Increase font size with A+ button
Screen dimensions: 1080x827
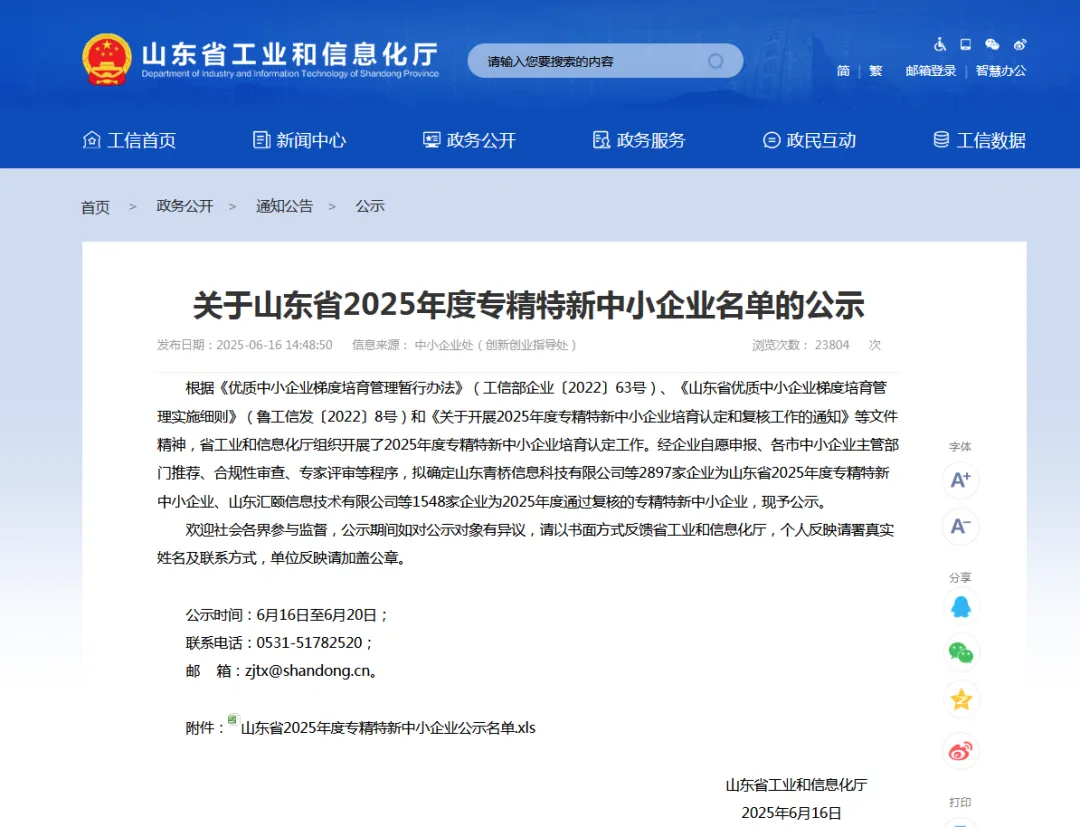tap(960, 479)
